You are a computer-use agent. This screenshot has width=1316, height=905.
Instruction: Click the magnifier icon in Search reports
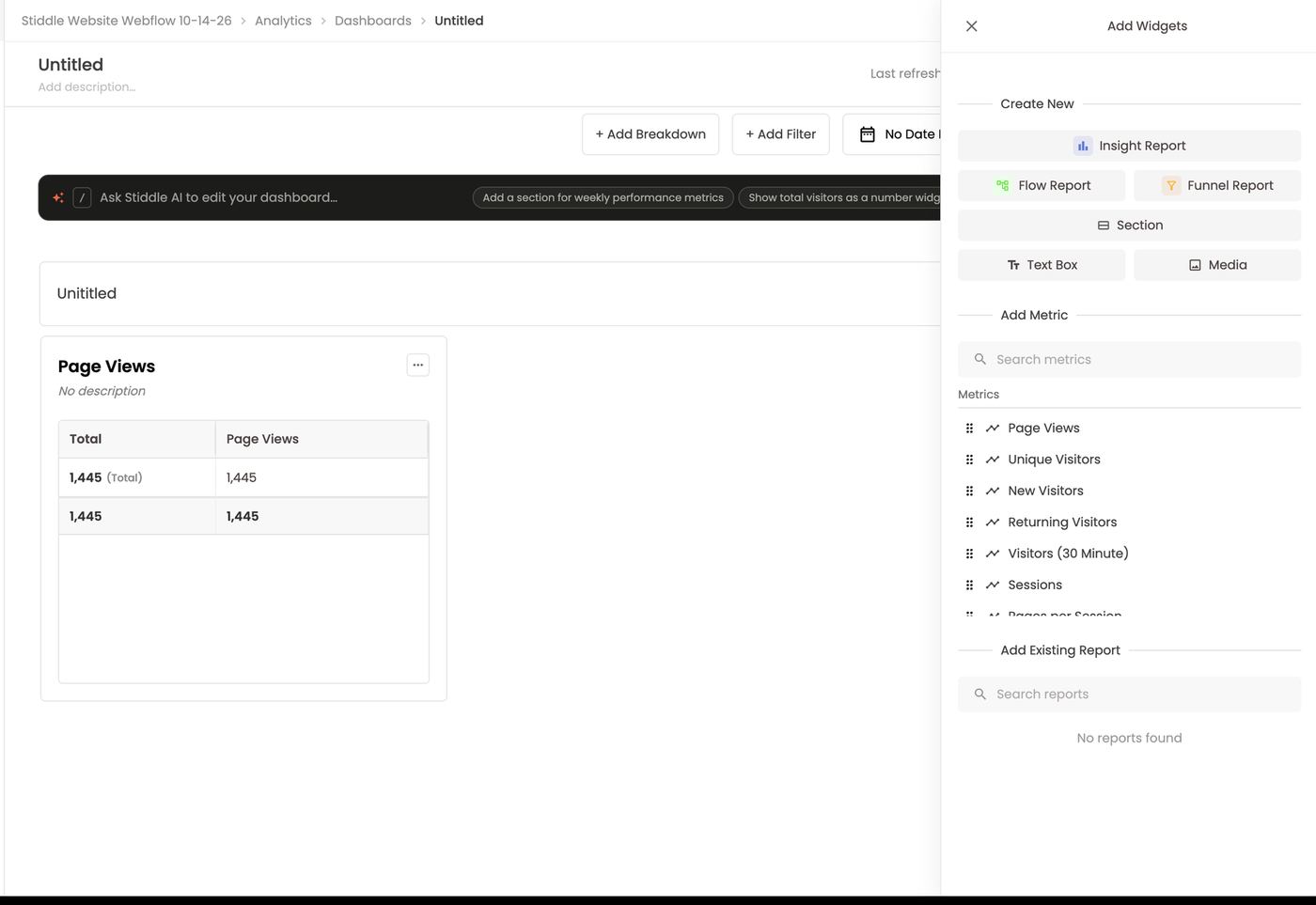pyautogui.click(x=980, y=694)
